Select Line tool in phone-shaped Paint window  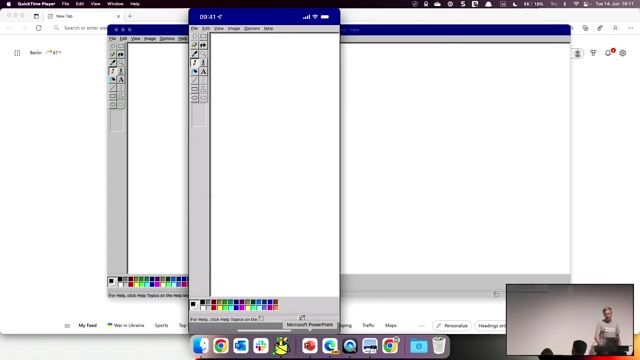(195, 80)
